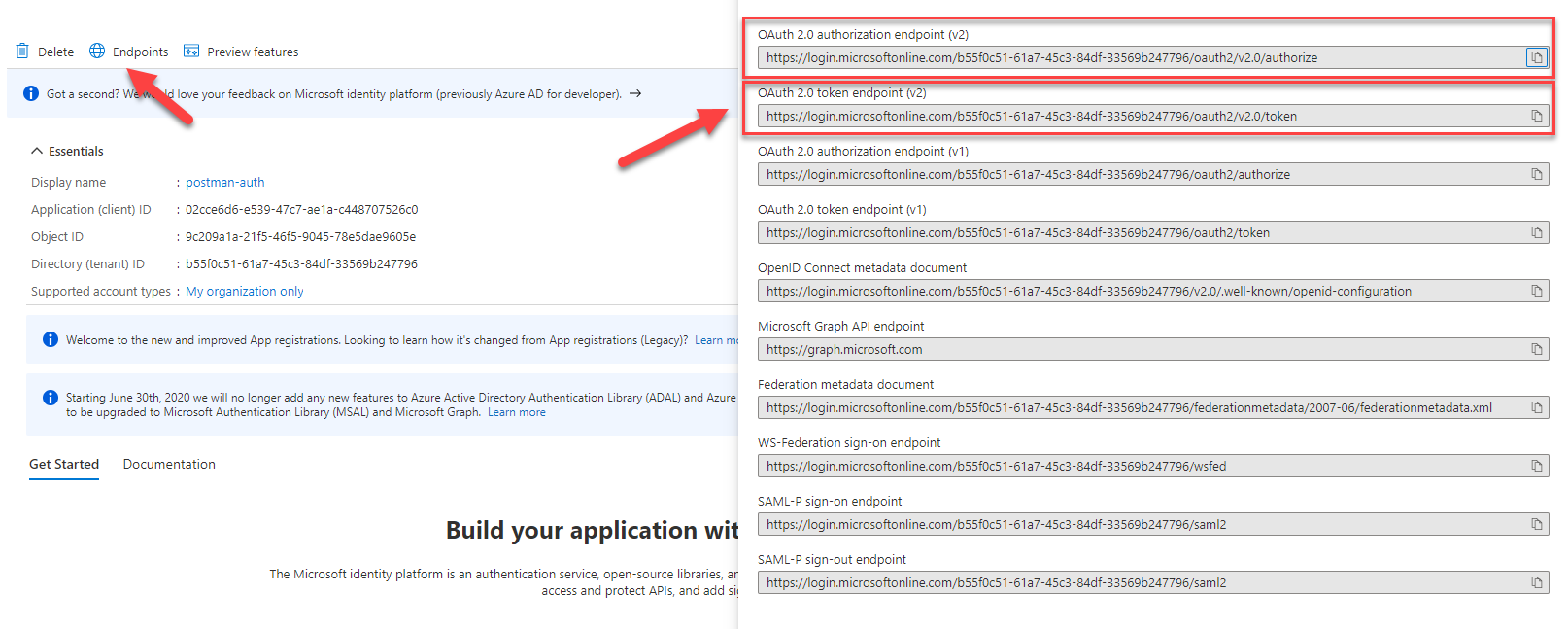Copy OAuth 2.0 authorization endpoint (v1) URL

pos(1537,174)
